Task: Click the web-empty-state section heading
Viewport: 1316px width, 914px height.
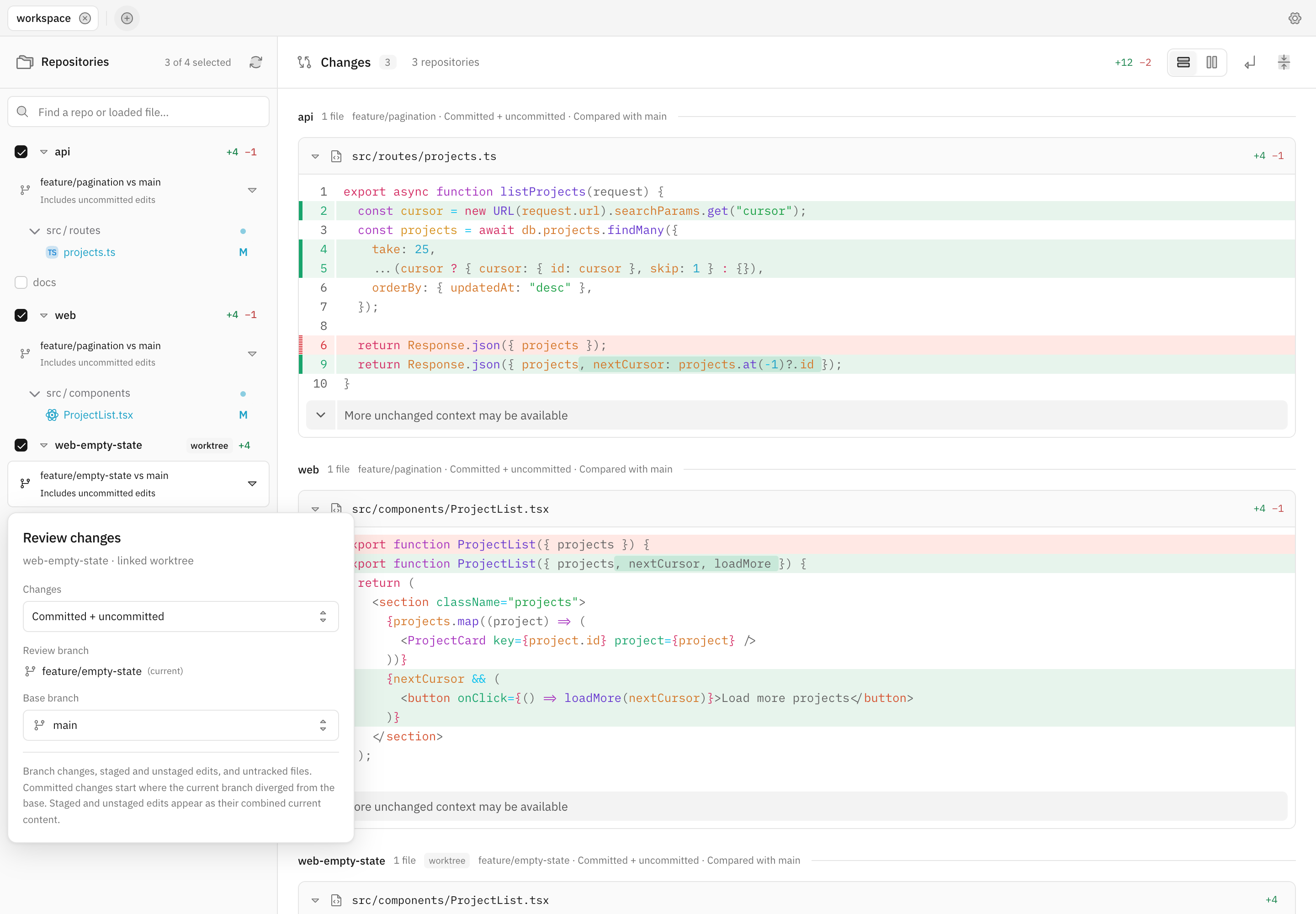Action: click(x=341, y=861)
